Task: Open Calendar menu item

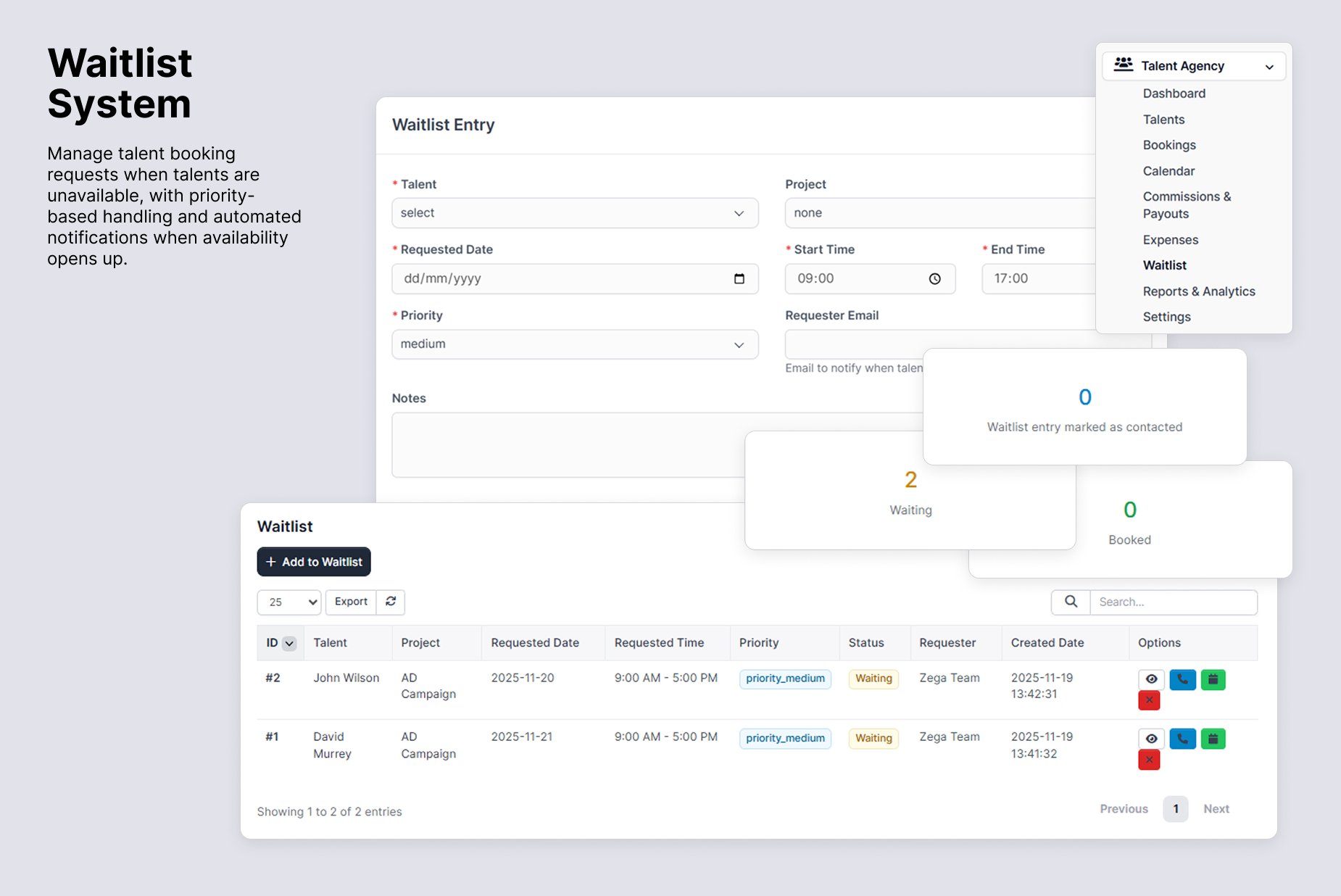Action: click(x=1168, y=171)
